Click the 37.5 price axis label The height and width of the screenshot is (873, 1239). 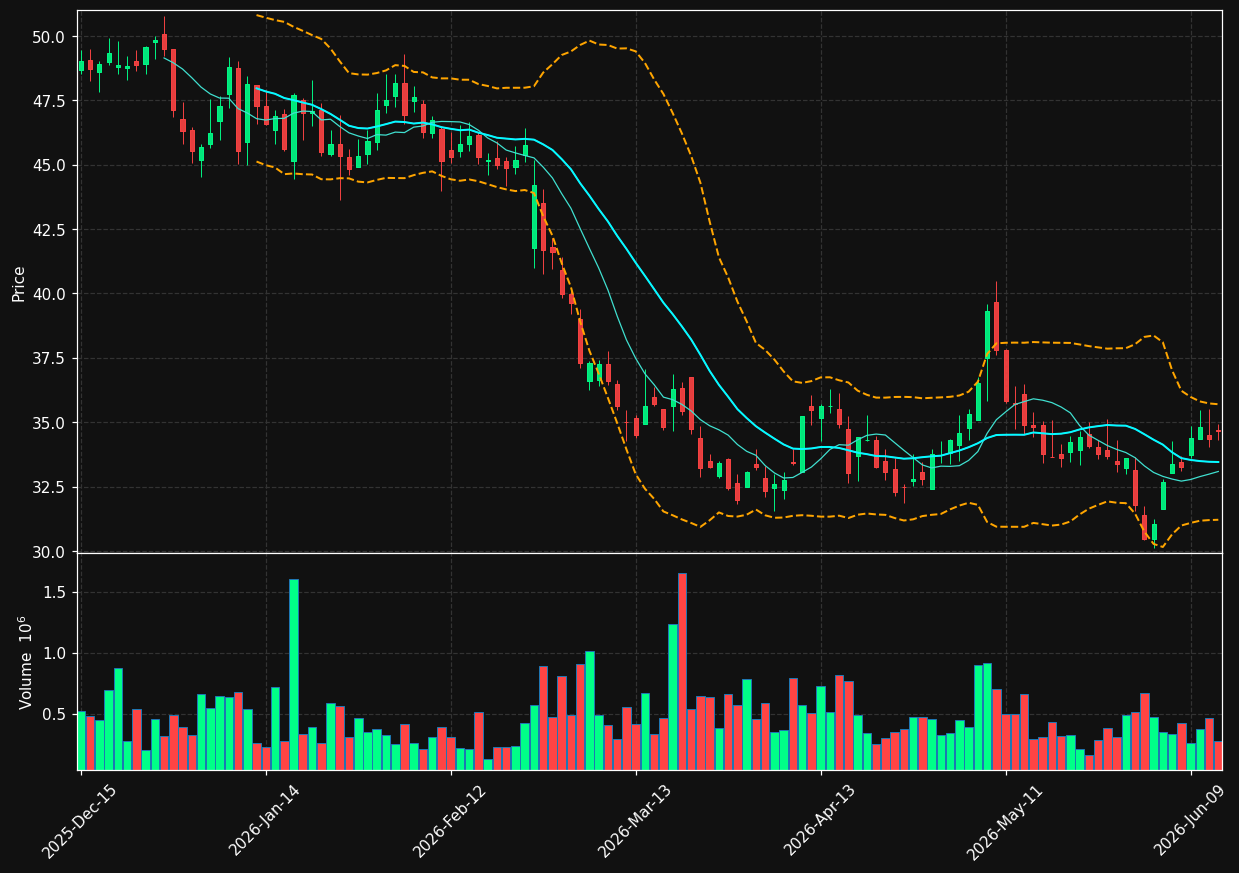[x=48, y=358]
